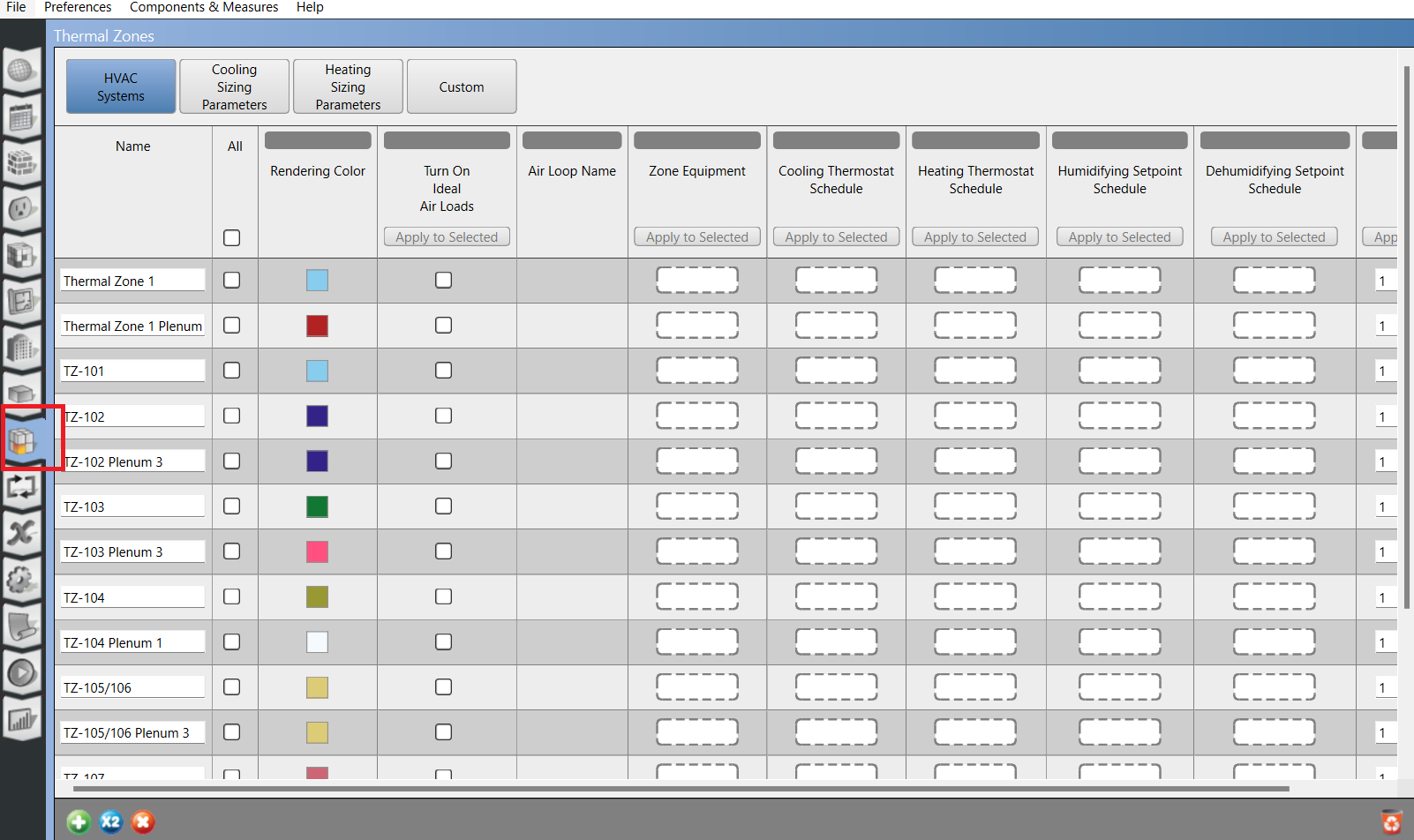Open the Output Variables tab

click(22, 533)
